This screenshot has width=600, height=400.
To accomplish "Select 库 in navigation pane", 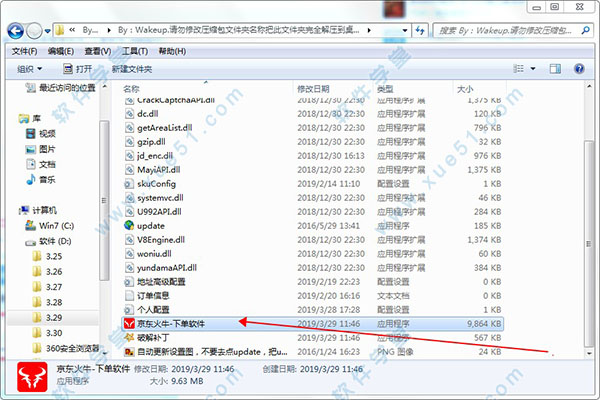I will (x=30, y=119).
